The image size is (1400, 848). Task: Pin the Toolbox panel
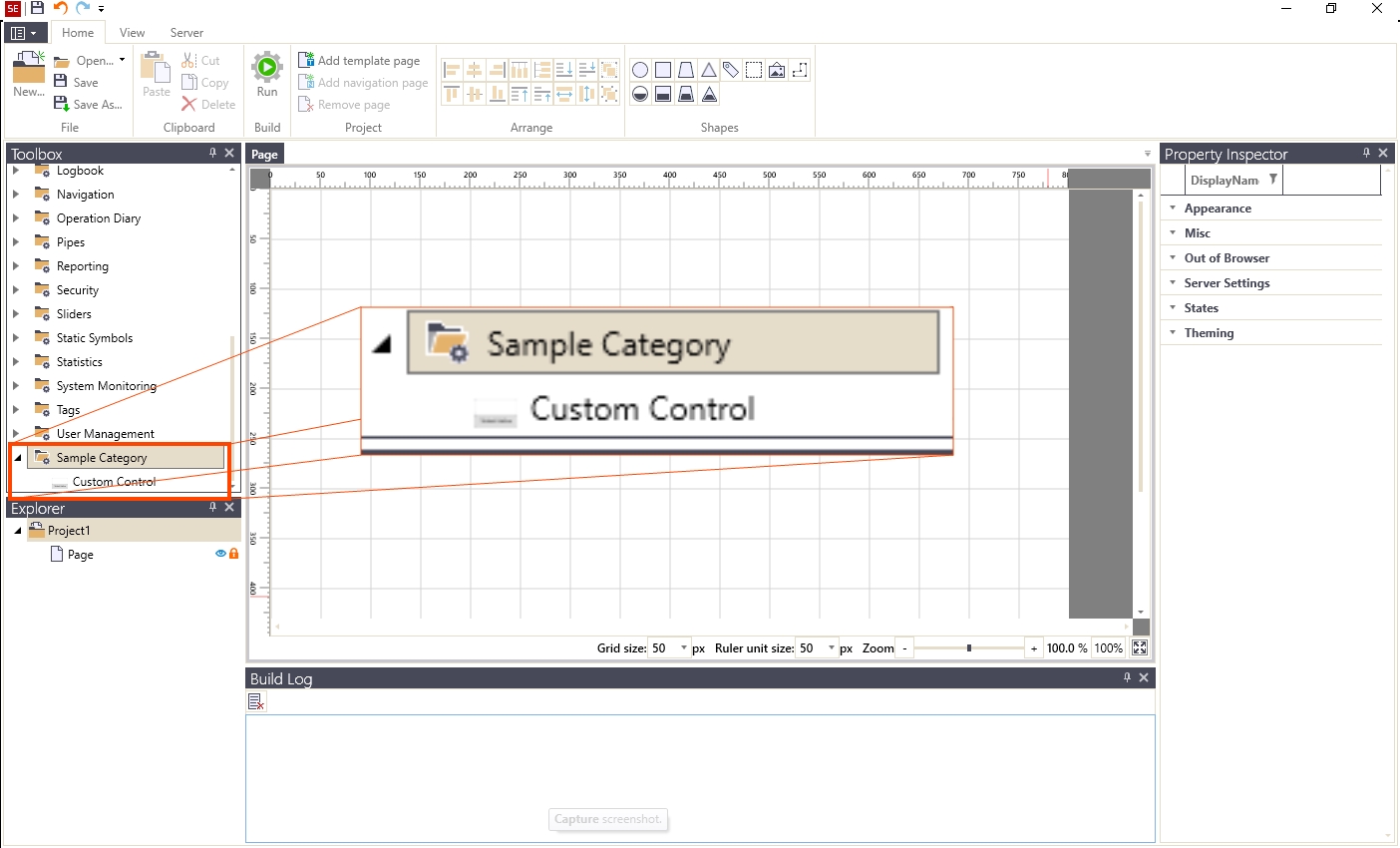(x=212, y=153)
